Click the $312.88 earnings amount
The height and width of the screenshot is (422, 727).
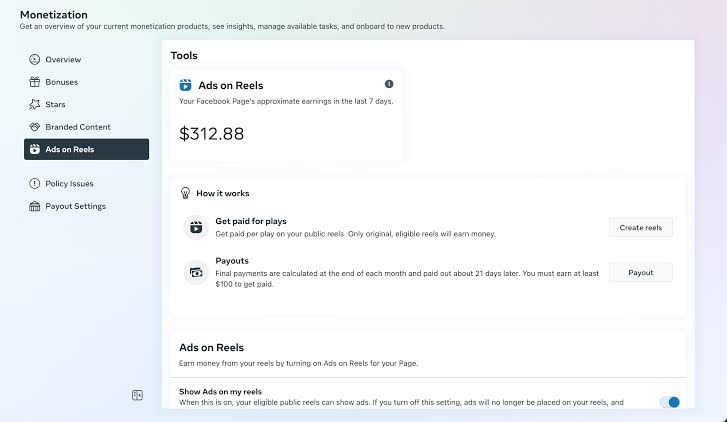pyautogui.click(x=211, y=133)
